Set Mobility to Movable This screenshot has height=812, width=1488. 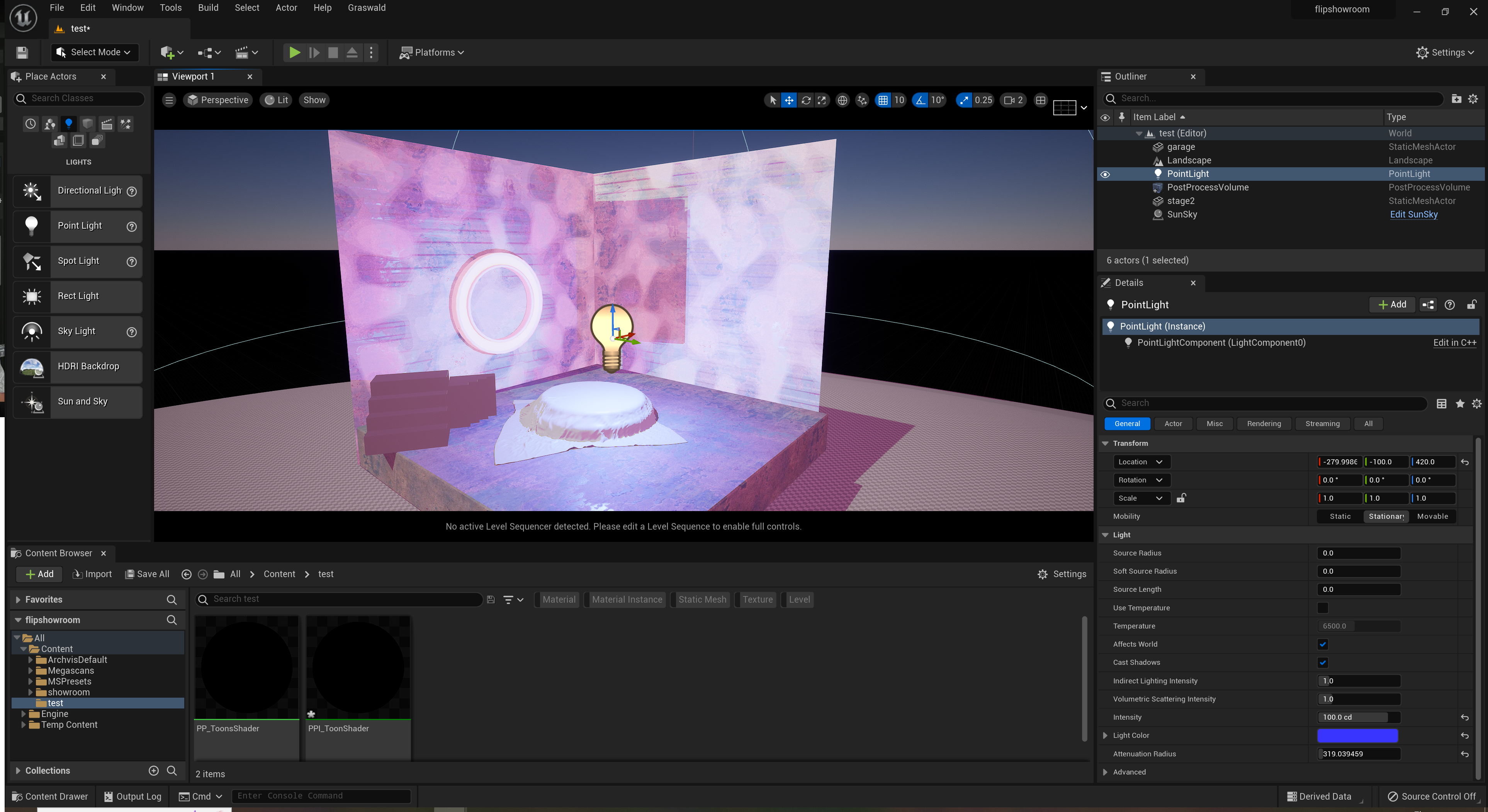pos(1432,516)
